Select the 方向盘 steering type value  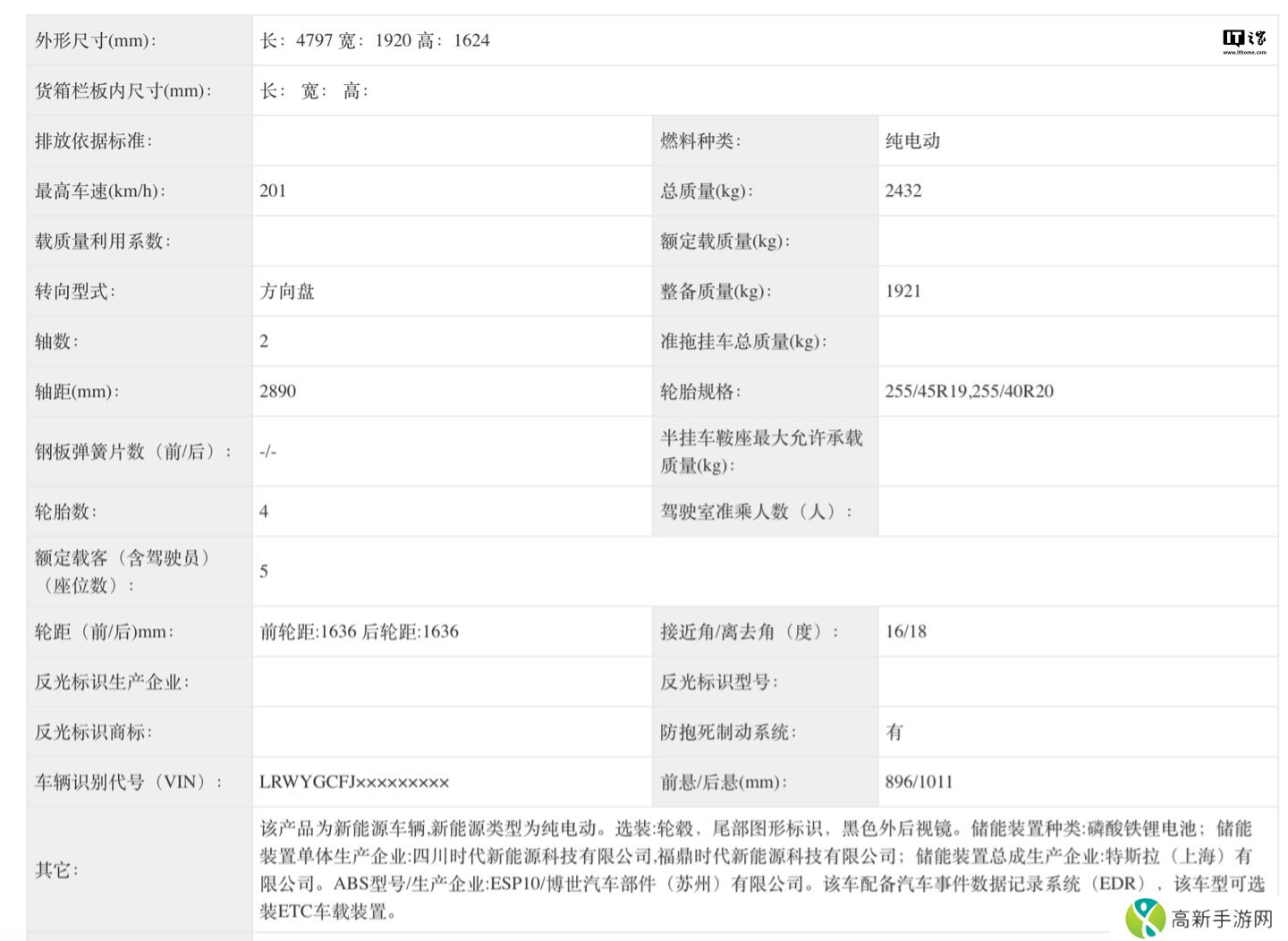point(287,291)
